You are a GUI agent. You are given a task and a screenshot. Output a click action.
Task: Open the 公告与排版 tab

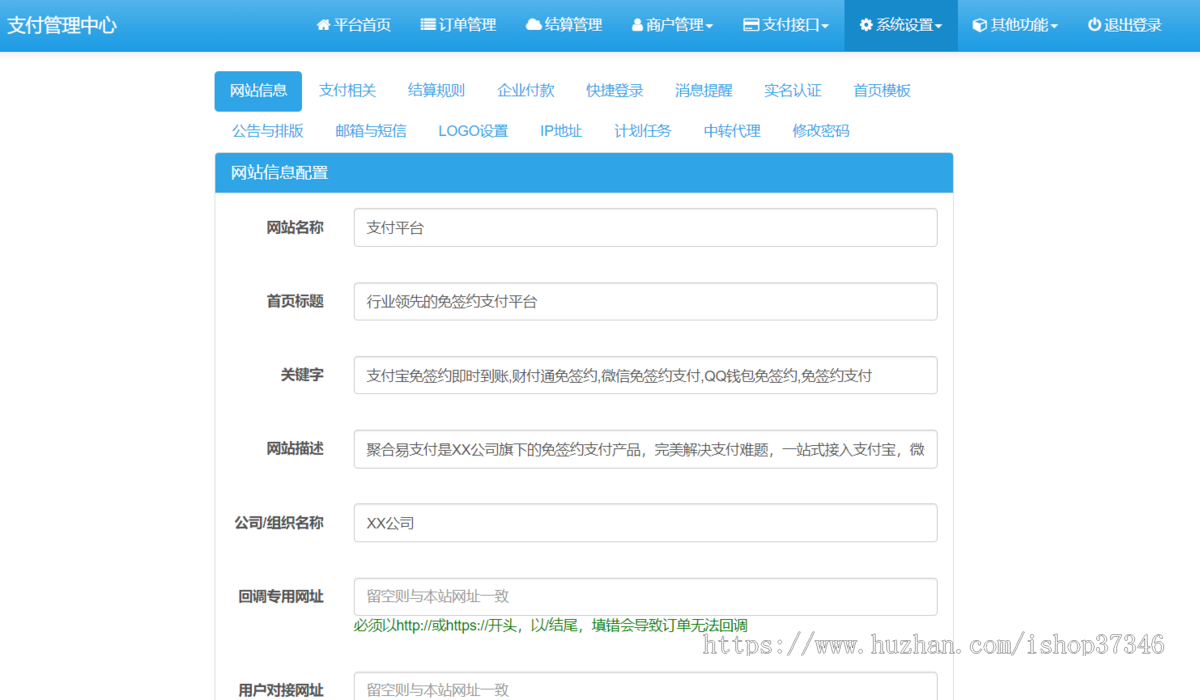(267, 131)
